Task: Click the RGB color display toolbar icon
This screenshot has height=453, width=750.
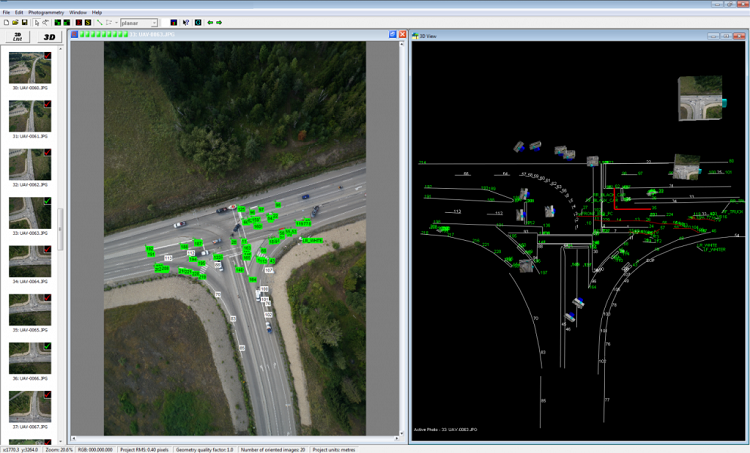Action: [x=174, y=22]
